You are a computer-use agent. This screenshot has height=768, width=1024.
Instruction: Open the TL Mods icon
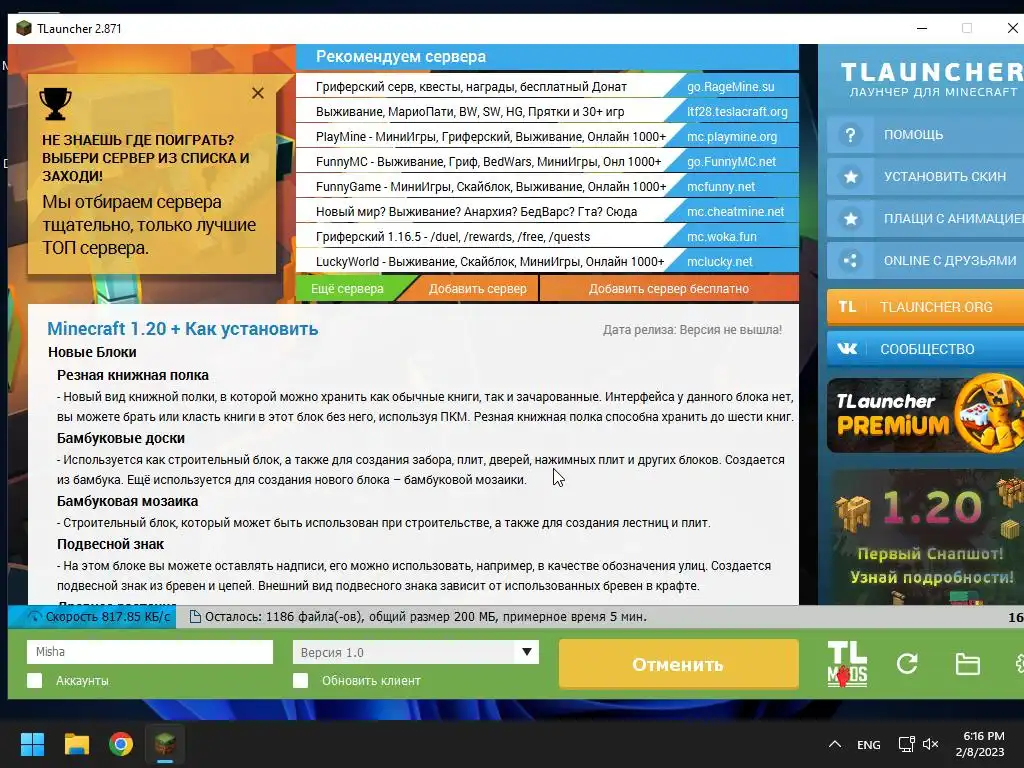[847, 664]
